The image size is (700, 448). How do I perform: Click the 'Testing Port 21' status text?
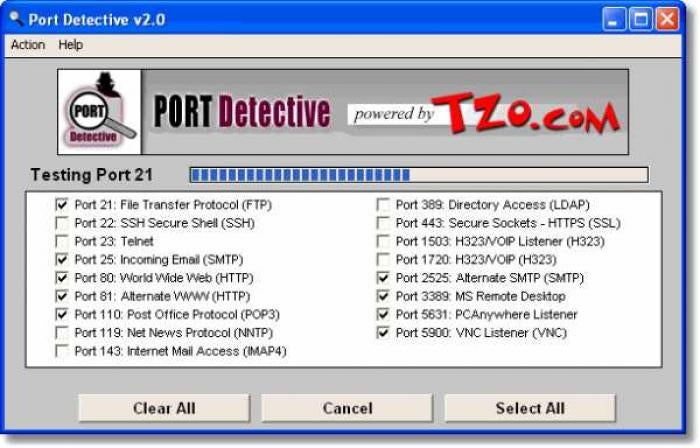[x=92, y=175]
